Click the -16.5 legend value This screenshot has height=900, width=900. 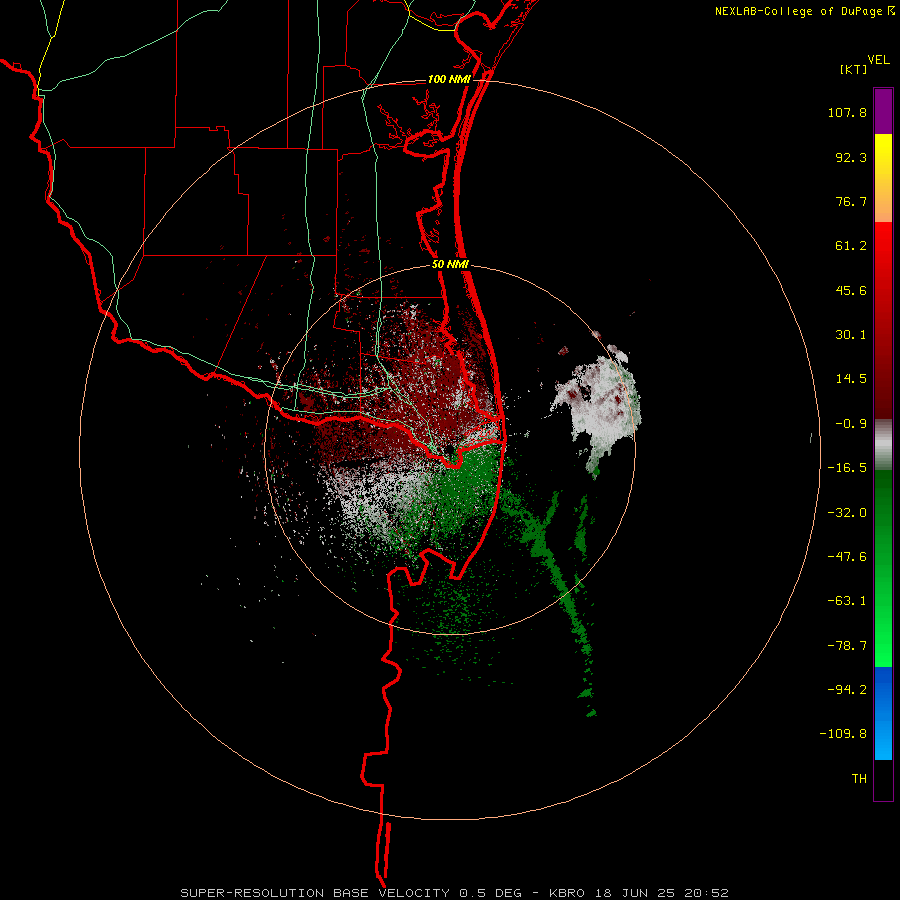click(x=847, y=468)
